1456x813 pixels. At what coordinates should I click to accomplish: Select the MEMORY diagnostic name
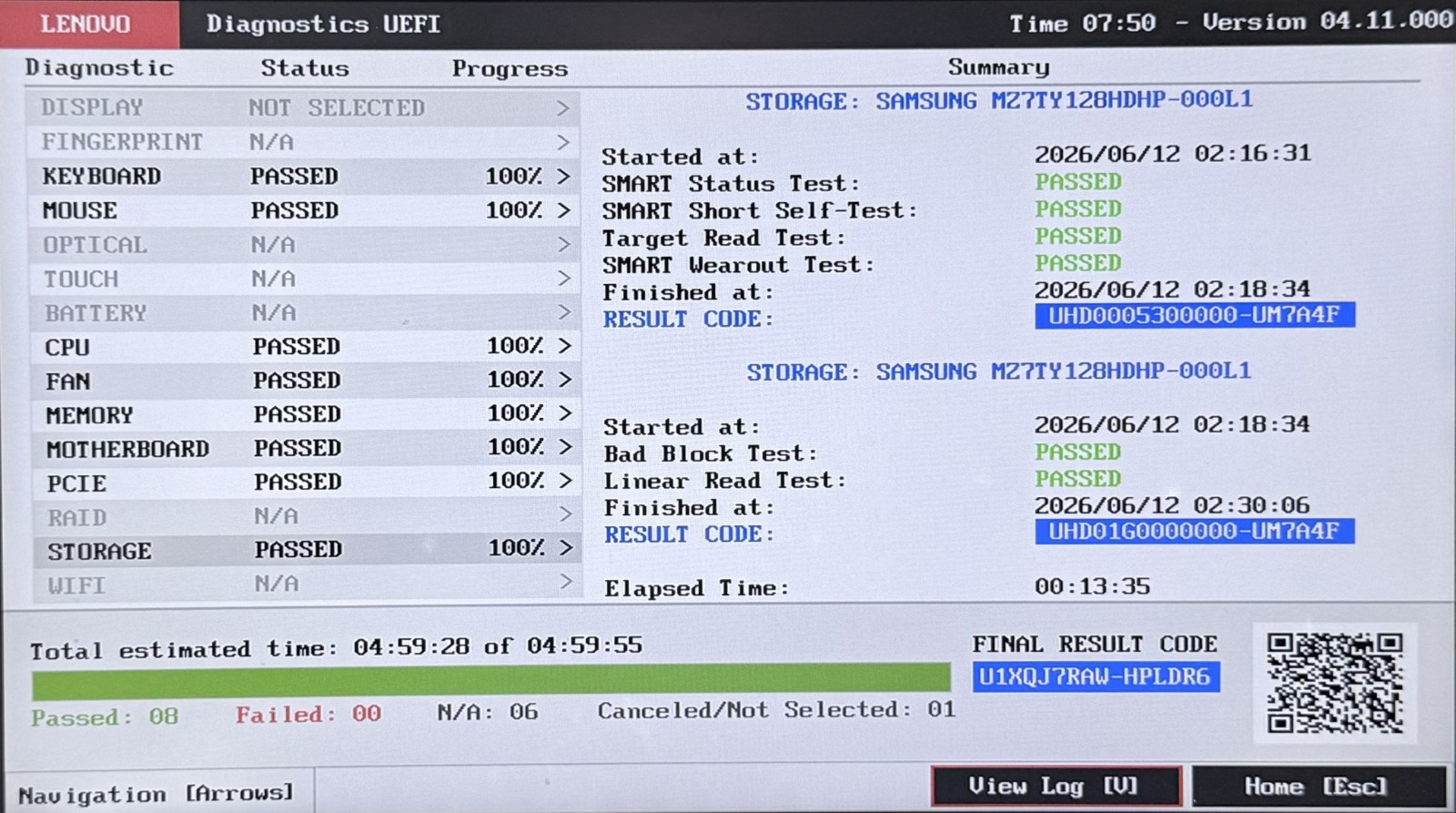coord(90,416)
